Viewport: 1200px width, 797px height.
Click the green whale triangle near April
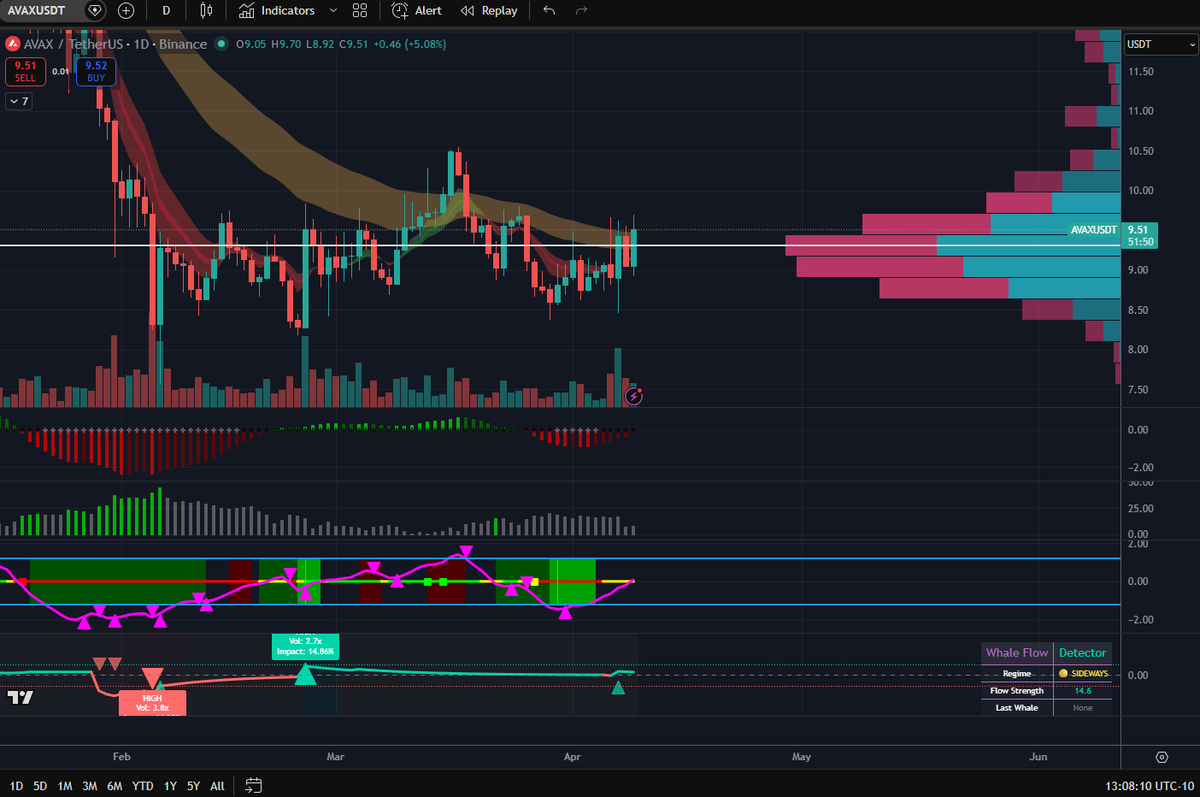pyautogui.click(x=619, y=688)
